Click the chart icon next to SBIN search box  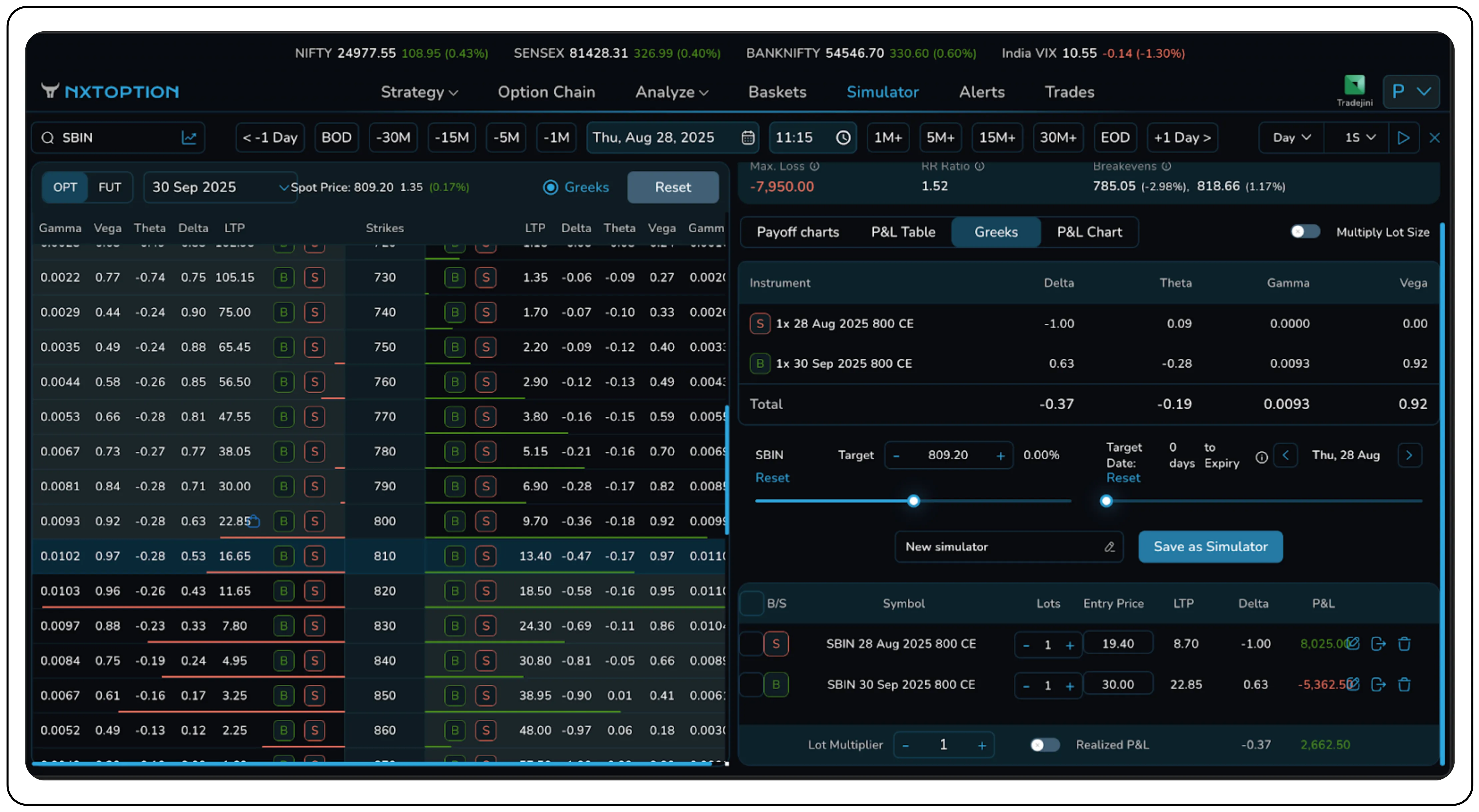pos(190,138)
